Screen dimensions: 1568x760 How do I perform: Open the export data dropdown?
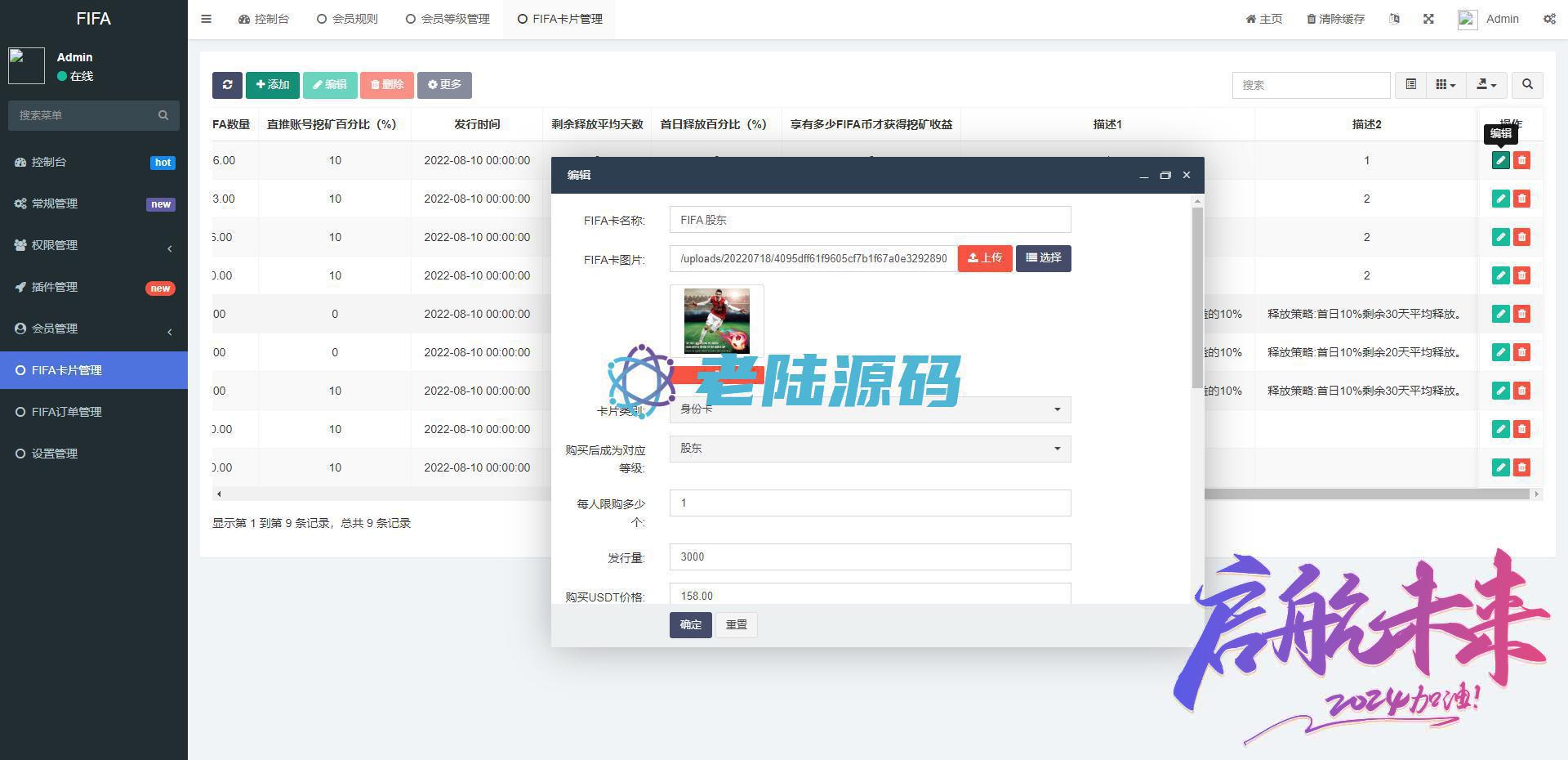[x=1486, y=85]
